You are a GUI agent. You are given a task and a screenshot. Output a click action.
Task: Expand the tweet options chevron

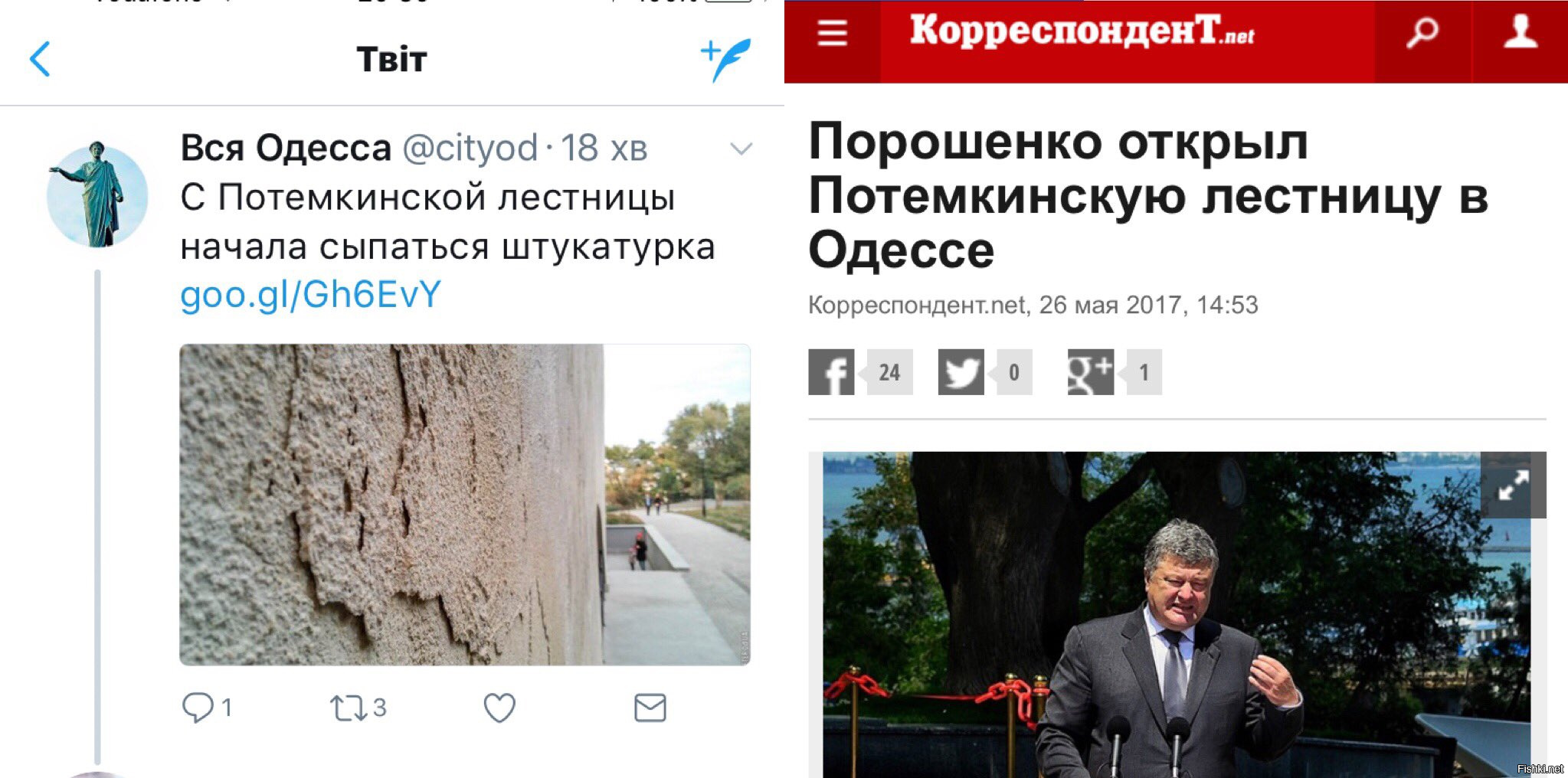(x=741, y=149)
